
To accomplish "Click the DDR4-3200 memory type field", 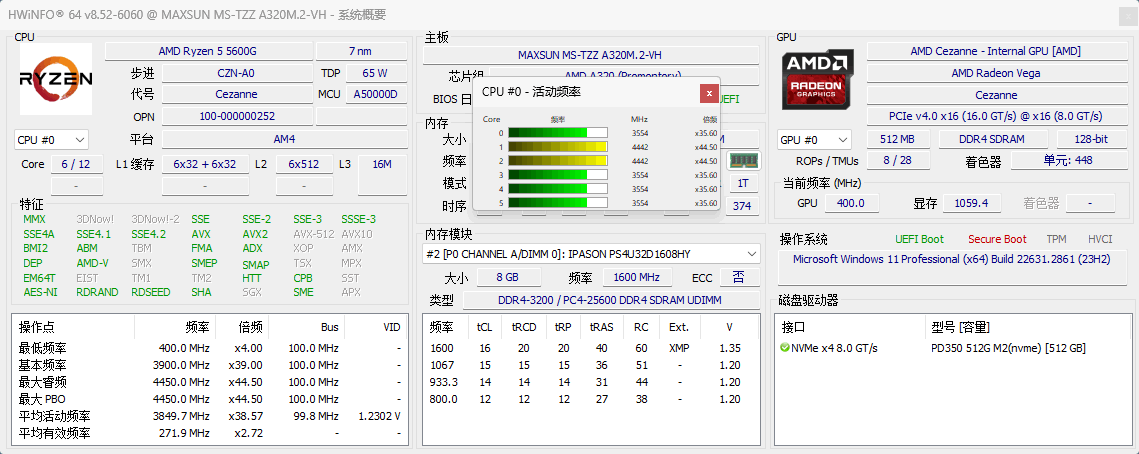I will coord(612,300).
